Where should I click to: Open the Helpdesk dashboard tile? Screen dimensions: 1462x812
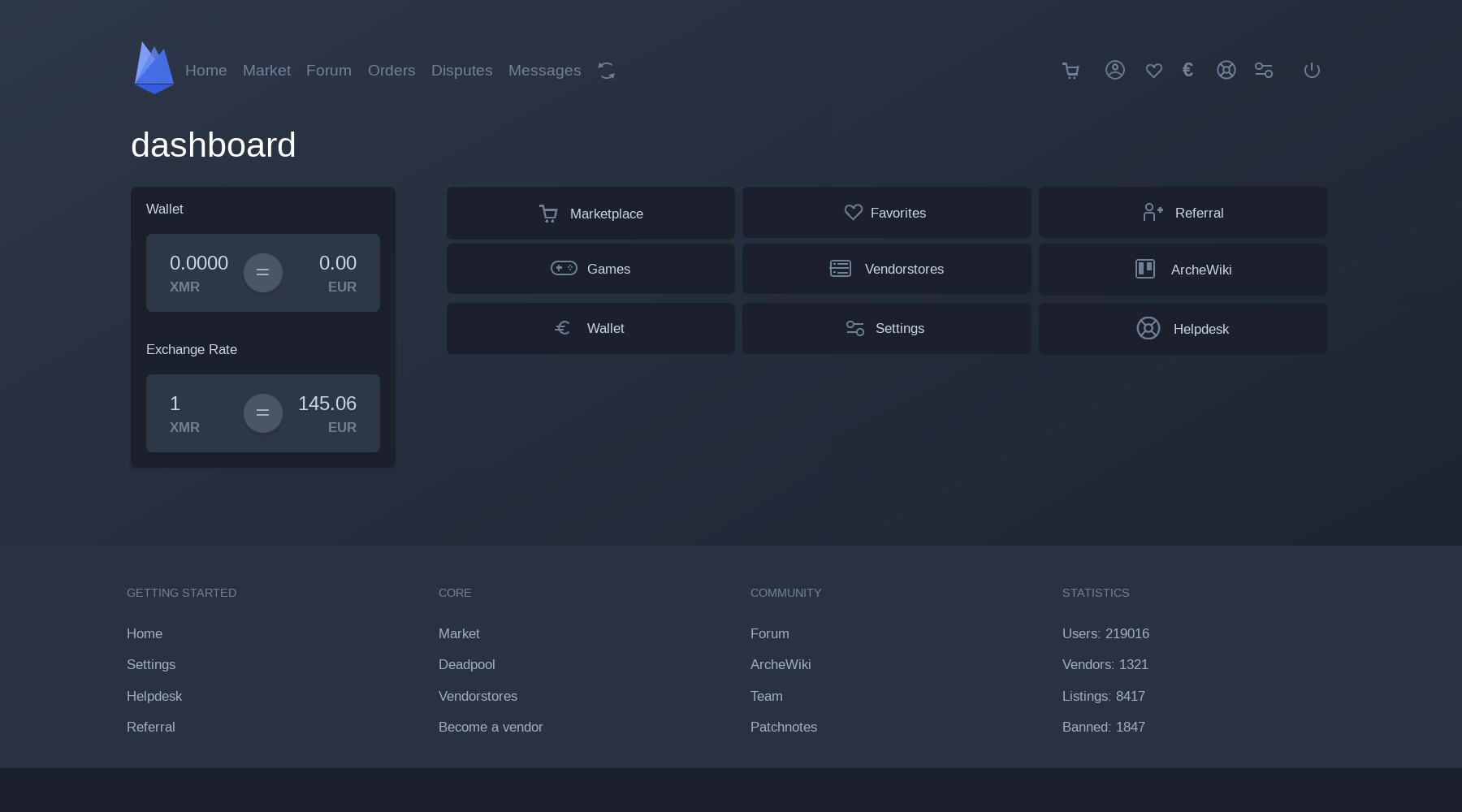coord(1183,329)
